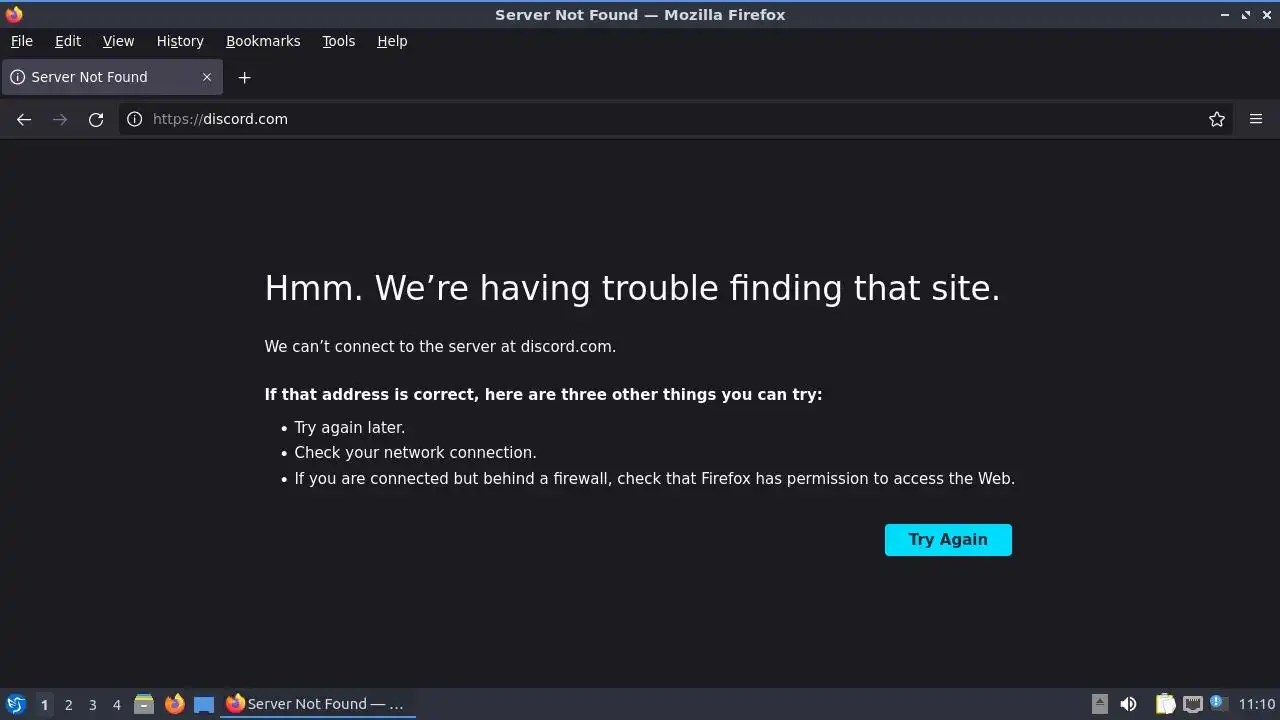Click the 'Try again later.' bullet
The image size is (1280, 720).
click(349, 427)
